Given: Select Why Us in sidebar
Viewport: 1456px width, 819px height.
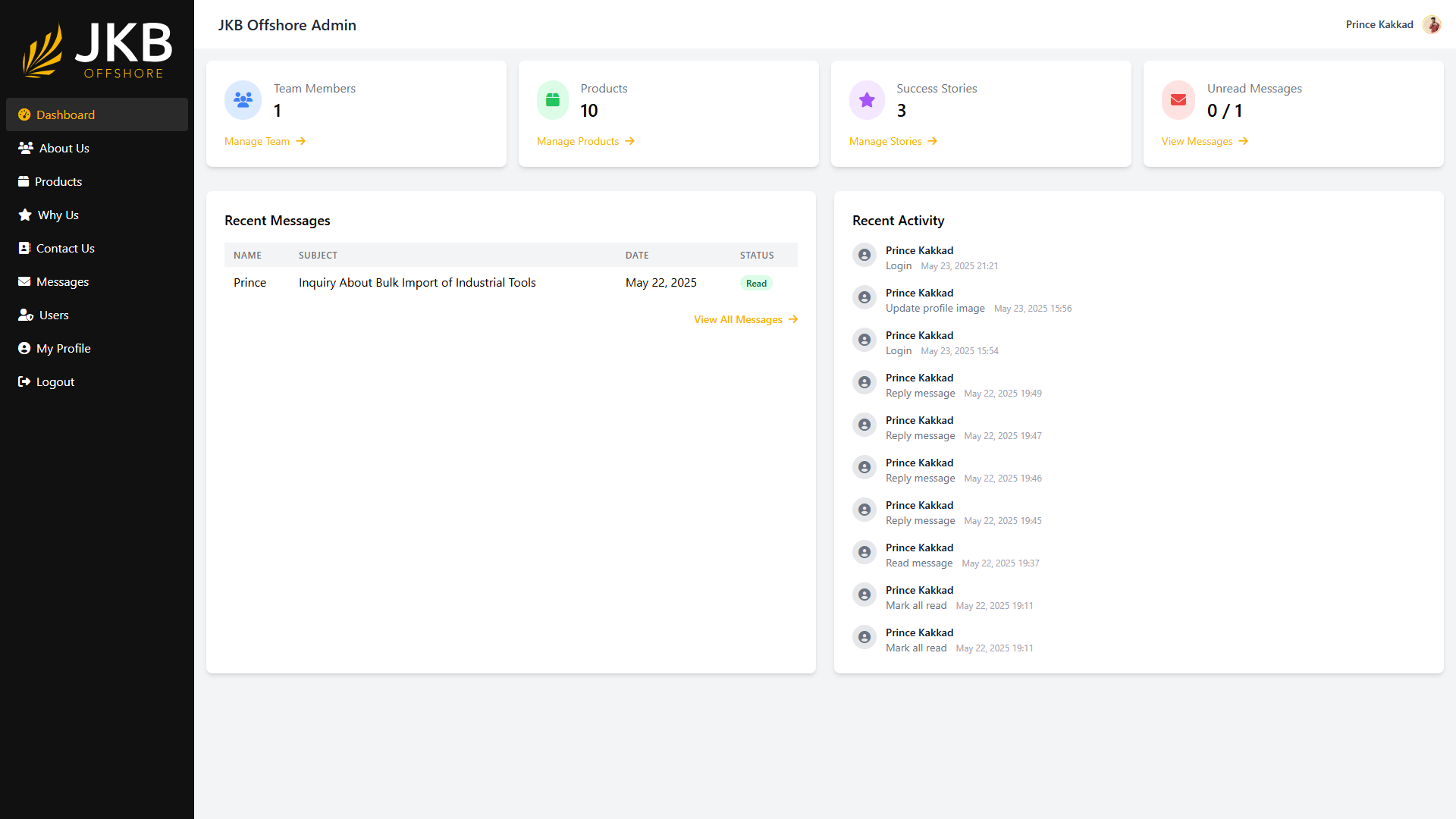Looking at the screenshot, I should (58, 215).
